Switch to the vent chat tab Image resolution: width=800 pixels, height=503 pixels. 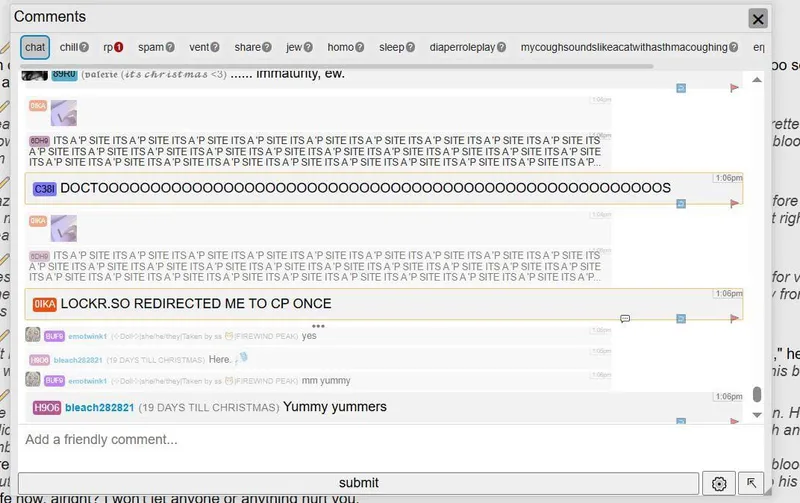(199, 47)
